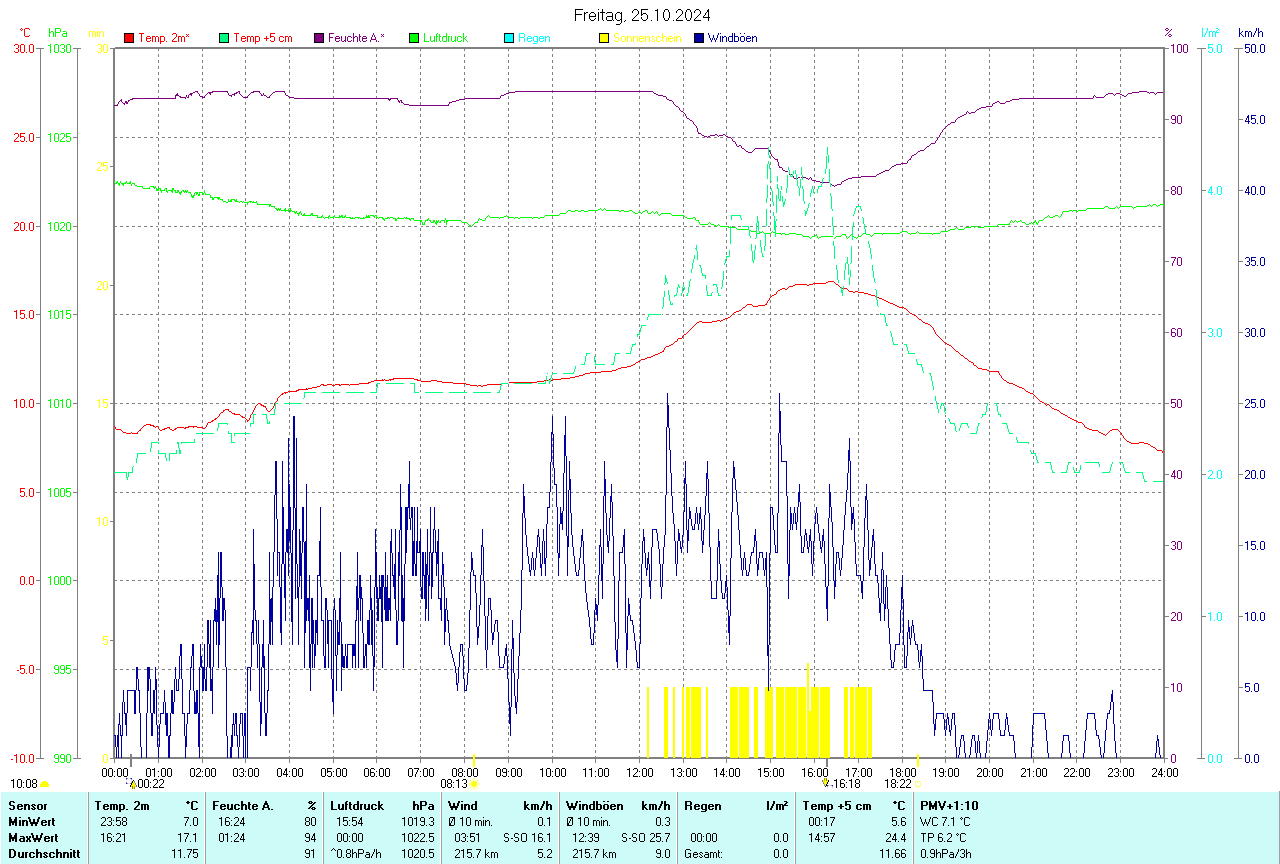Click the sunset marker icon at 18:22
The image size is (1280, 864).
point(918,784)
